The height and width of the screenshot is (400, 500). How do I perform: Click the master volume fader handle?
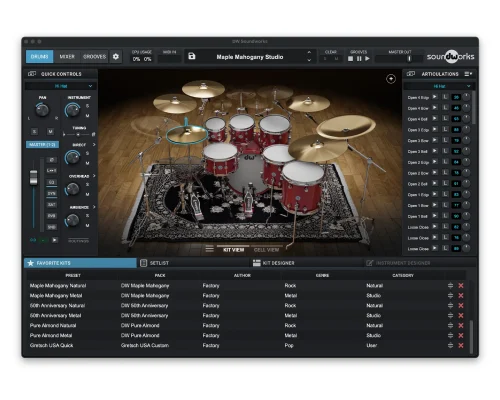tap(33, 177)
